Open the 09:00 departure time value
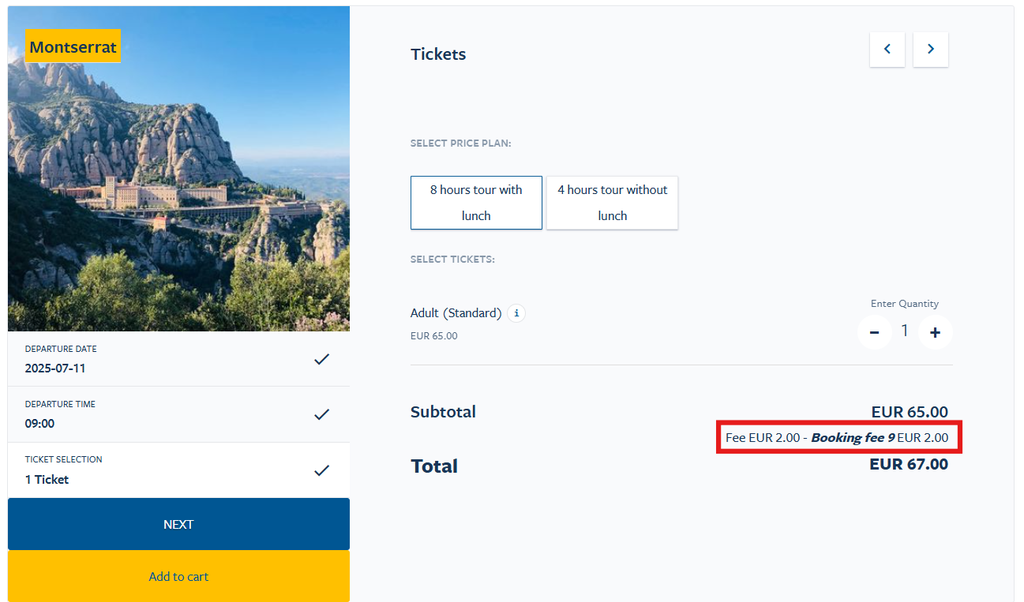This screenshot has height=602, width=1024. pyautogui.click(x=40, y=424)
